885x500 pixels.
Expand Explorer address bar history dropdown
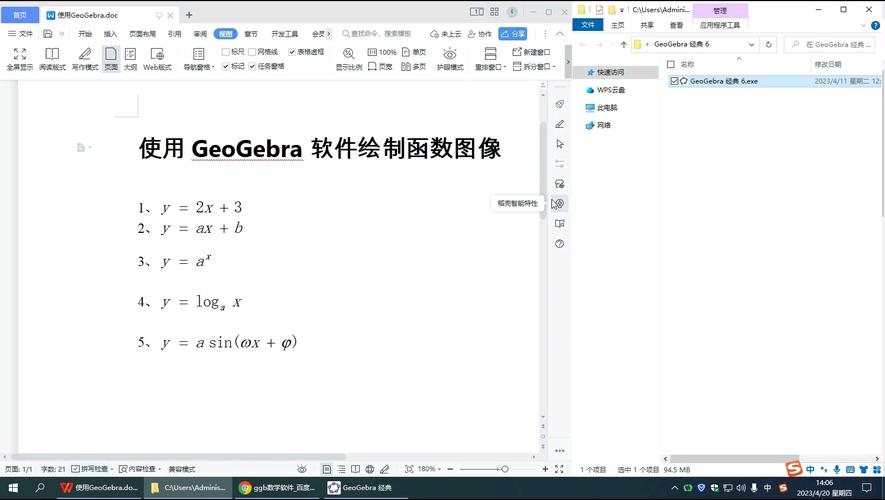pos(751,44)
